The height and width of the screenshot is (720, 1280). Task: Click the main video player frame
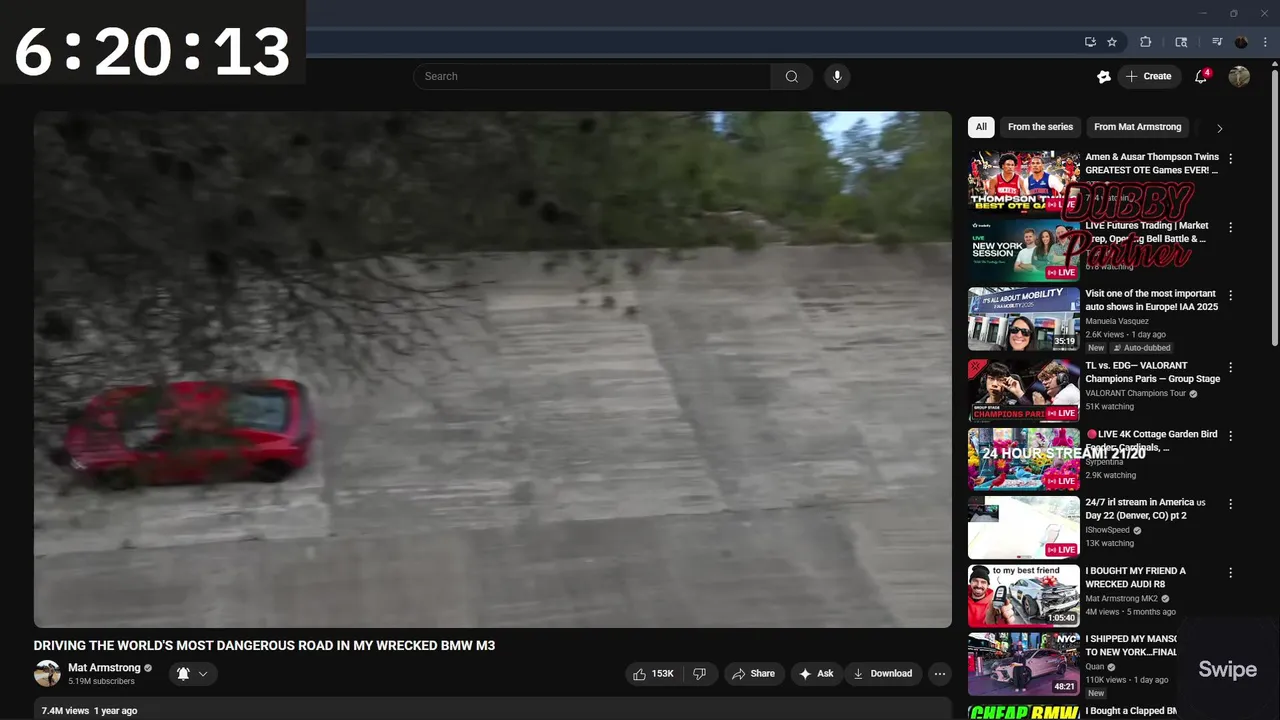(x=493, y=369)
